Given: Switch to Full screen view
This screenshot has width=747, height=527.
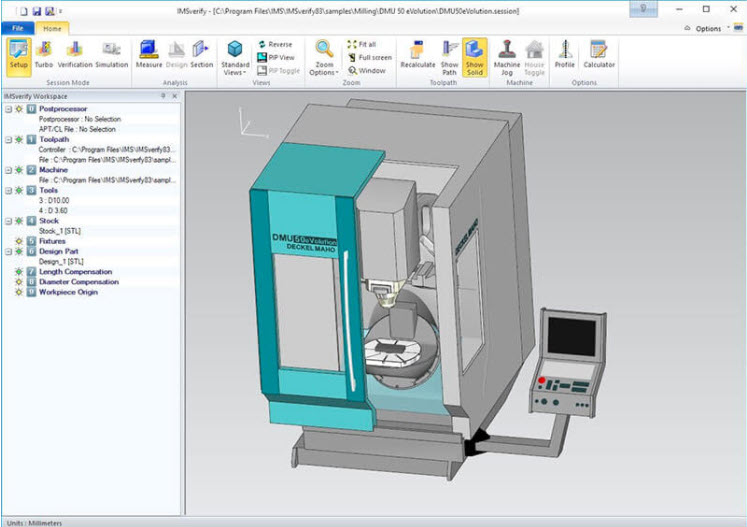Looking at the screenshot, I should [370, 57].
